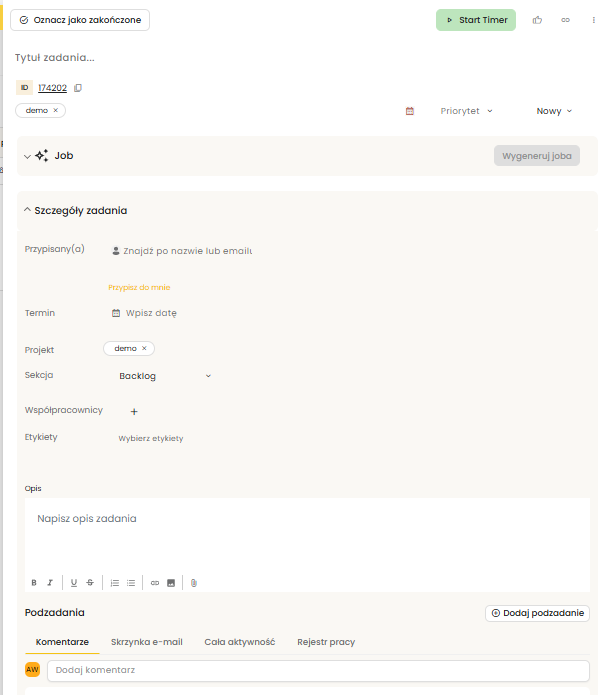
Task: Toggle italic text formatting
Action: [x=50, y=582]
